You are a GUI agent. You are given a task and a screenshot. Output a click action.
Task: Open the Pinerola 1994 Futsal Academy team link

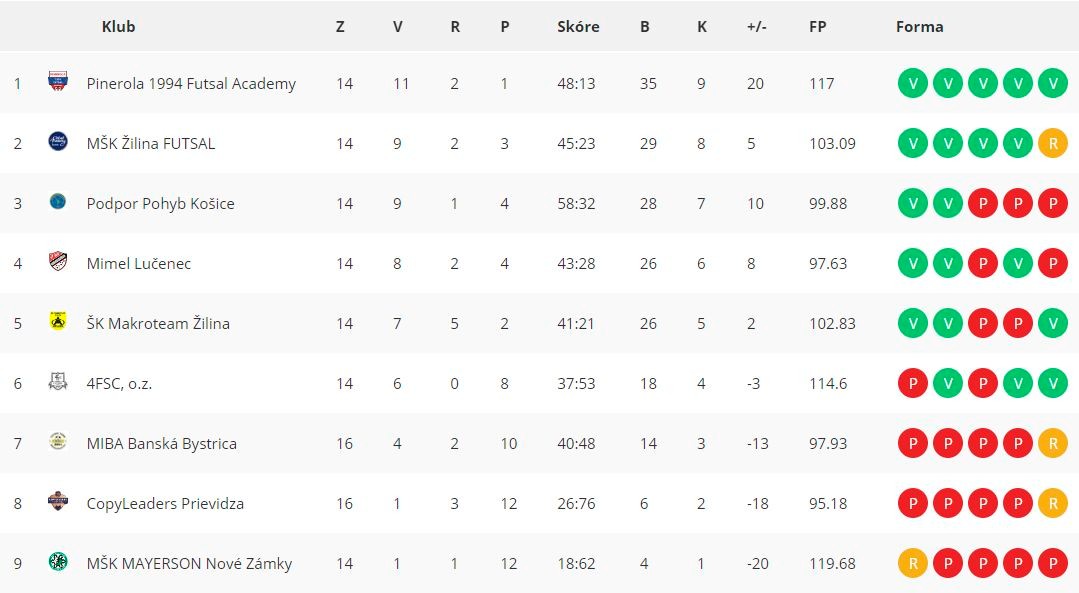tap(191, 83)
